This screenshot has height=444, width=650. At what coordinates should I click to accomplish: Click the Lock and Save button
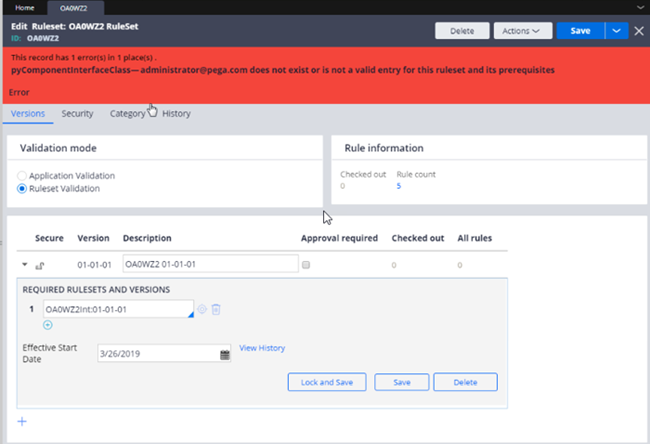[326, 381]
